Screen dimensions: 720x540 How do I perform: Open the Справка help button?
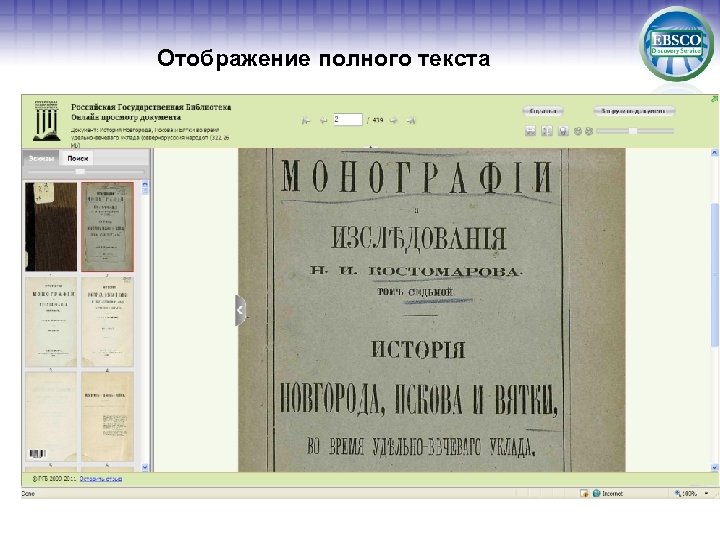(x=543, y=111)
